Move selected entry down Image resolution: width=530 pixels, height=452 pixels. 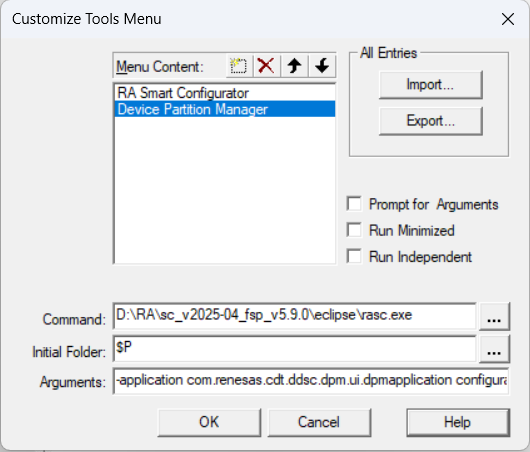(322, 66)
